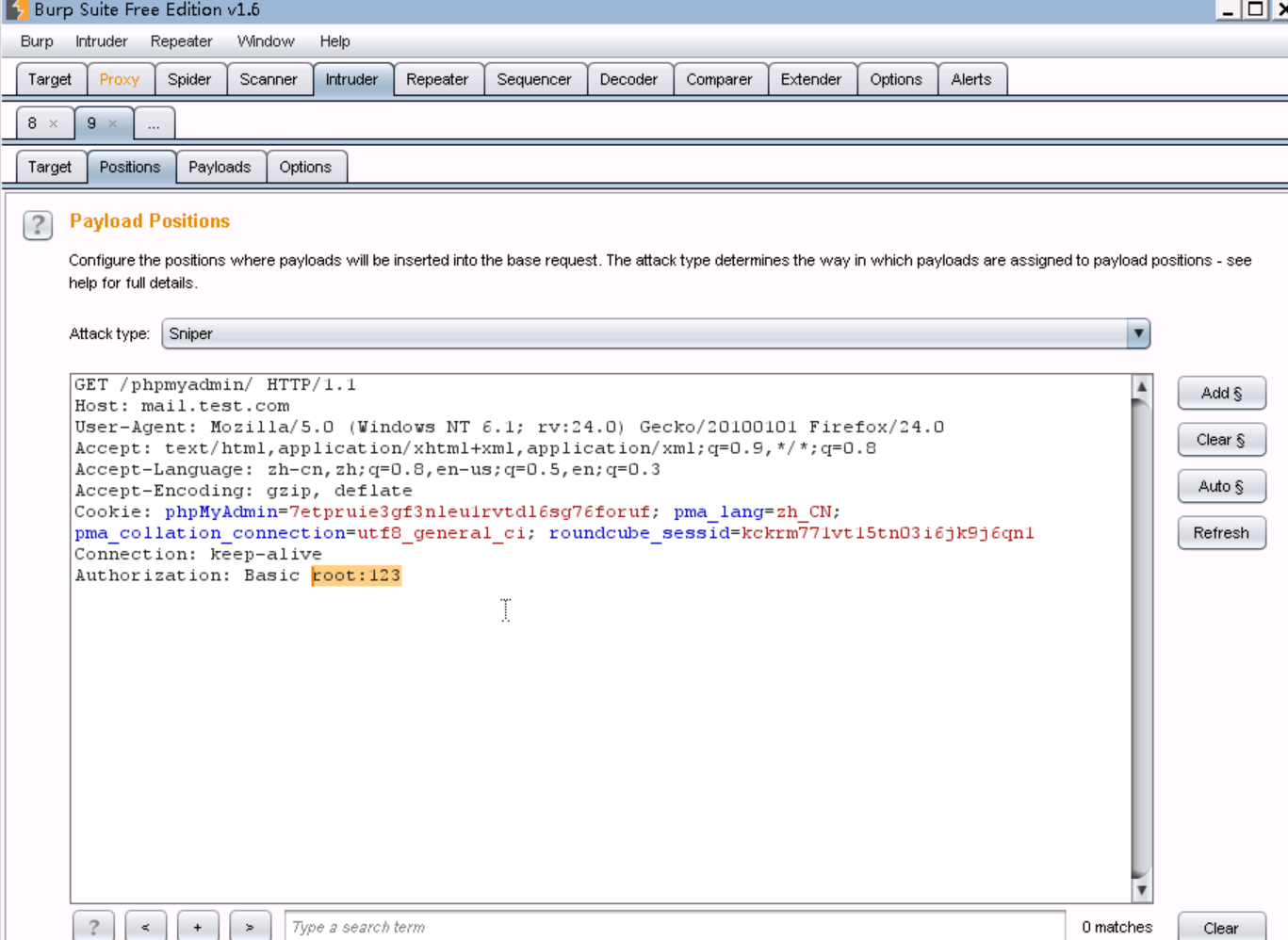The height and width of the screenshot is (940, 1288).
Task: Minimize the Burp Suite window
Action: [1228, 9]
